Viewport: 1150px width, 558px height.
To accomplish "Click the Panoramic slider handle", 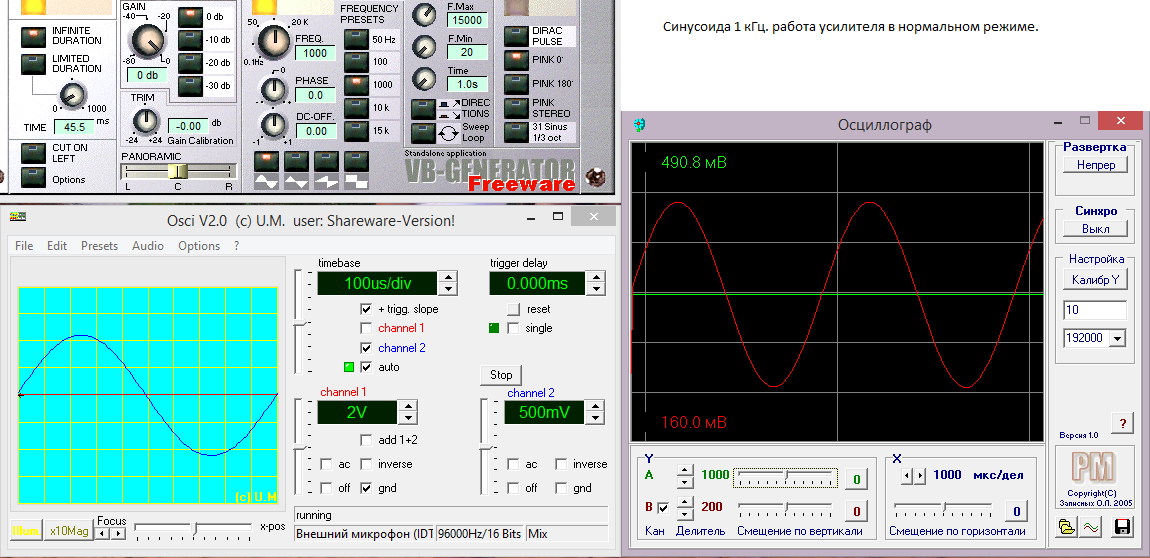I will pos(178,171).
